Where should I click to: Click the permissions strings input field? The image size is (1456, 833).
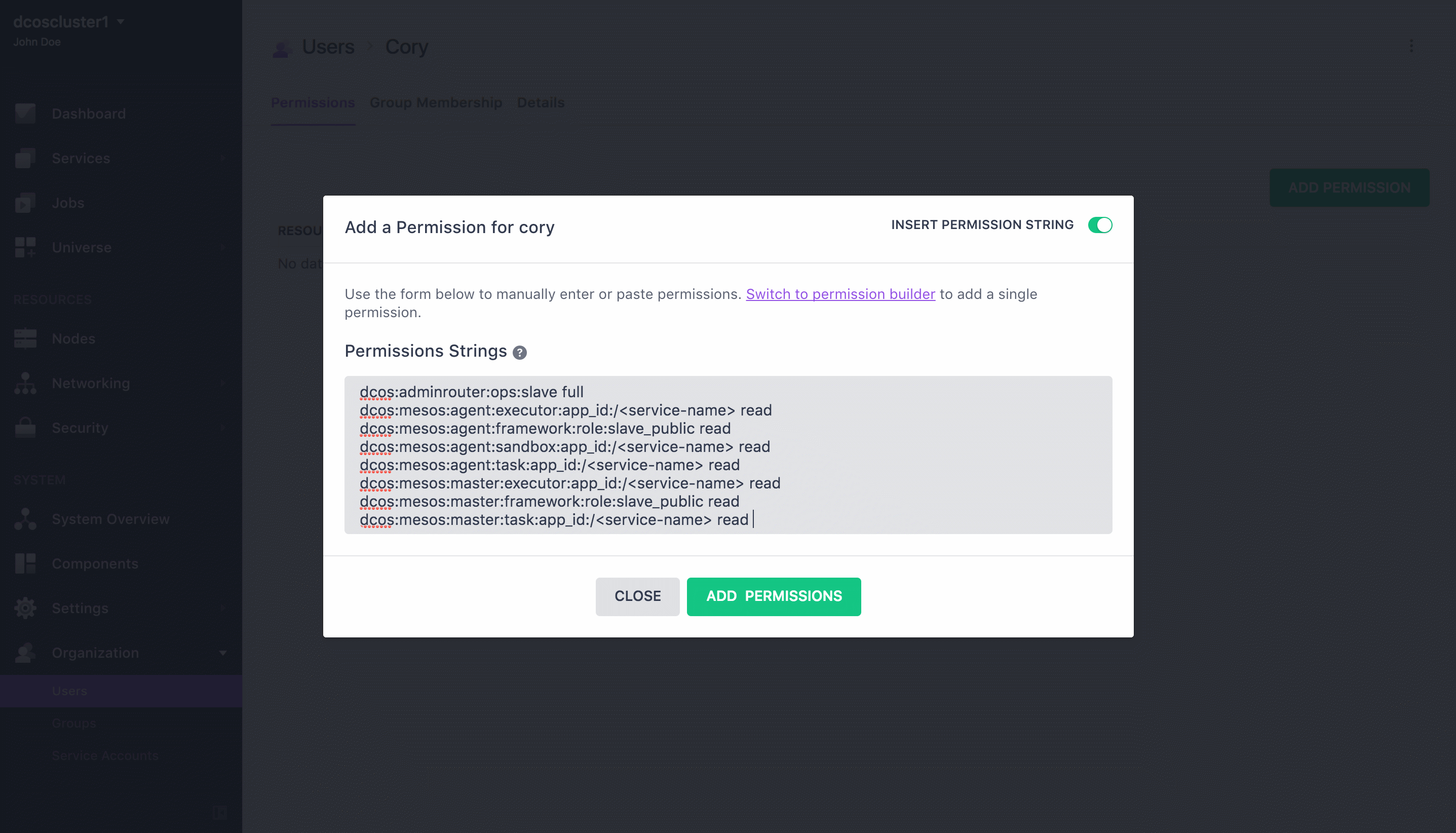click(728, 454)
